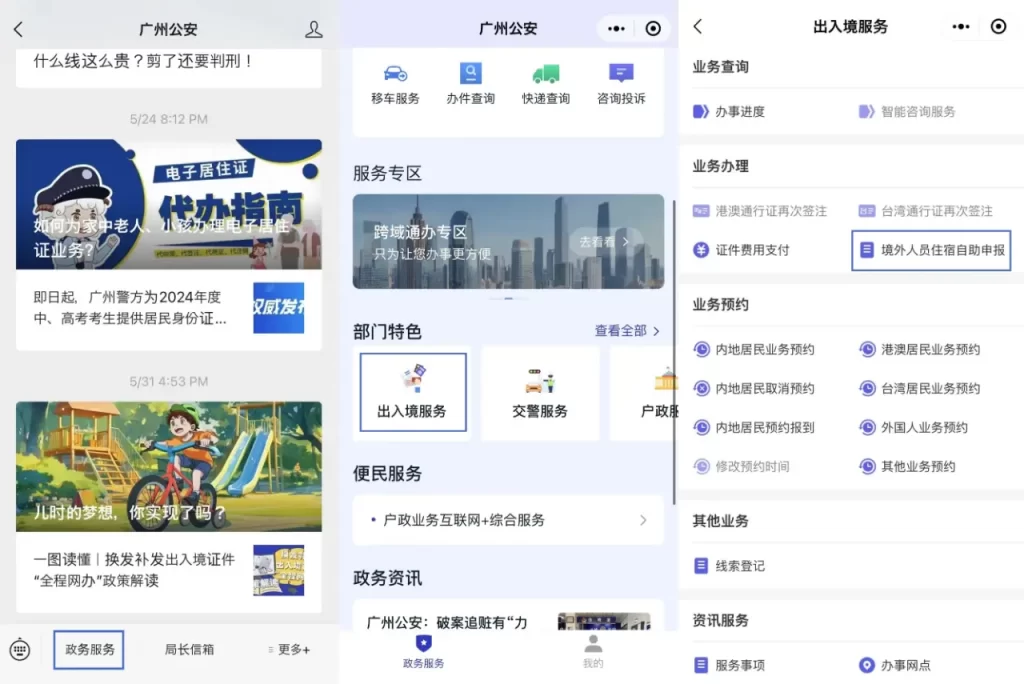Screen dimensions: 1024x684
Task: Switch to the 我的 tab
Action: pyautogui.click(x=593, y=651)
